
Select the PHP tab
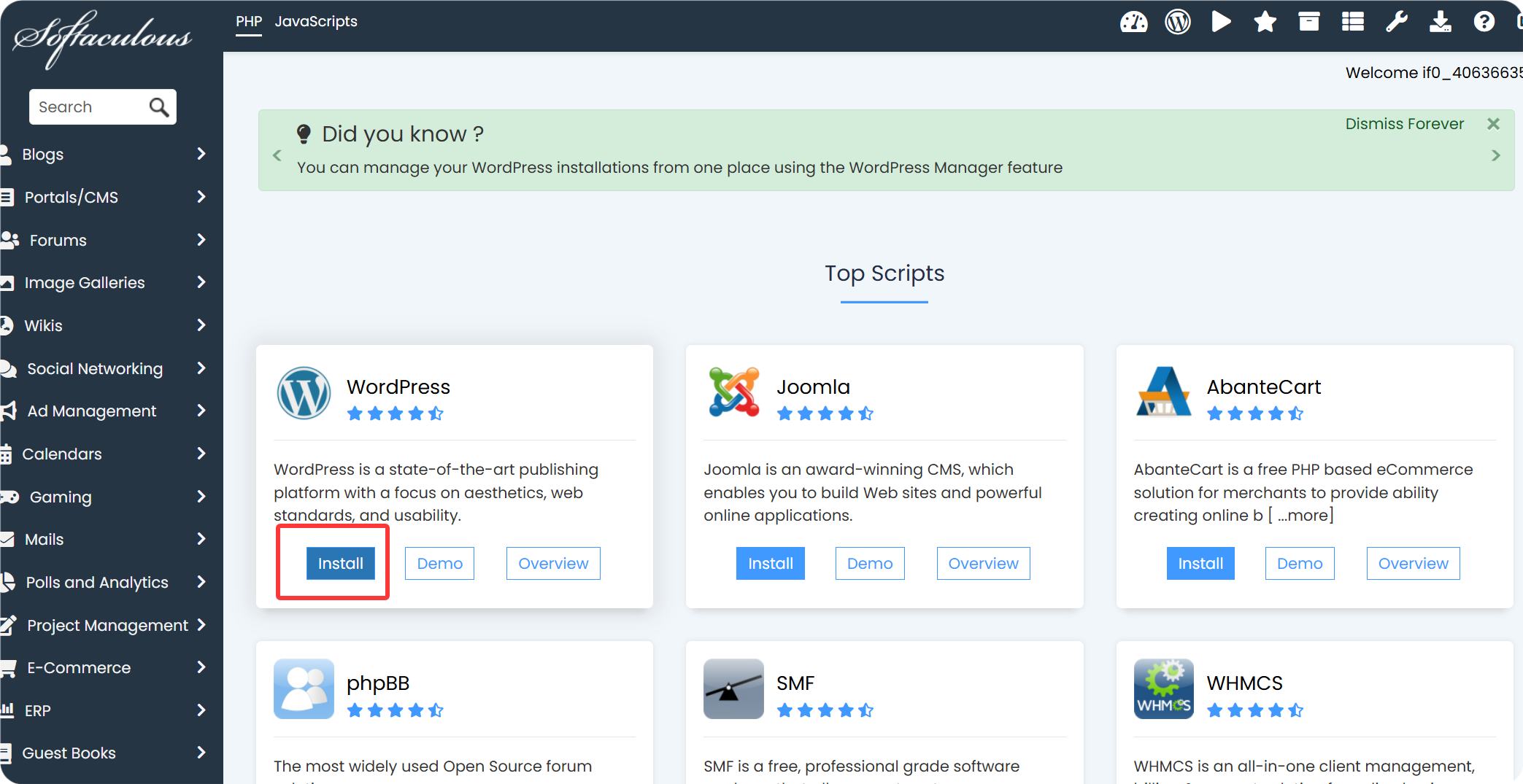click(248, 22)
